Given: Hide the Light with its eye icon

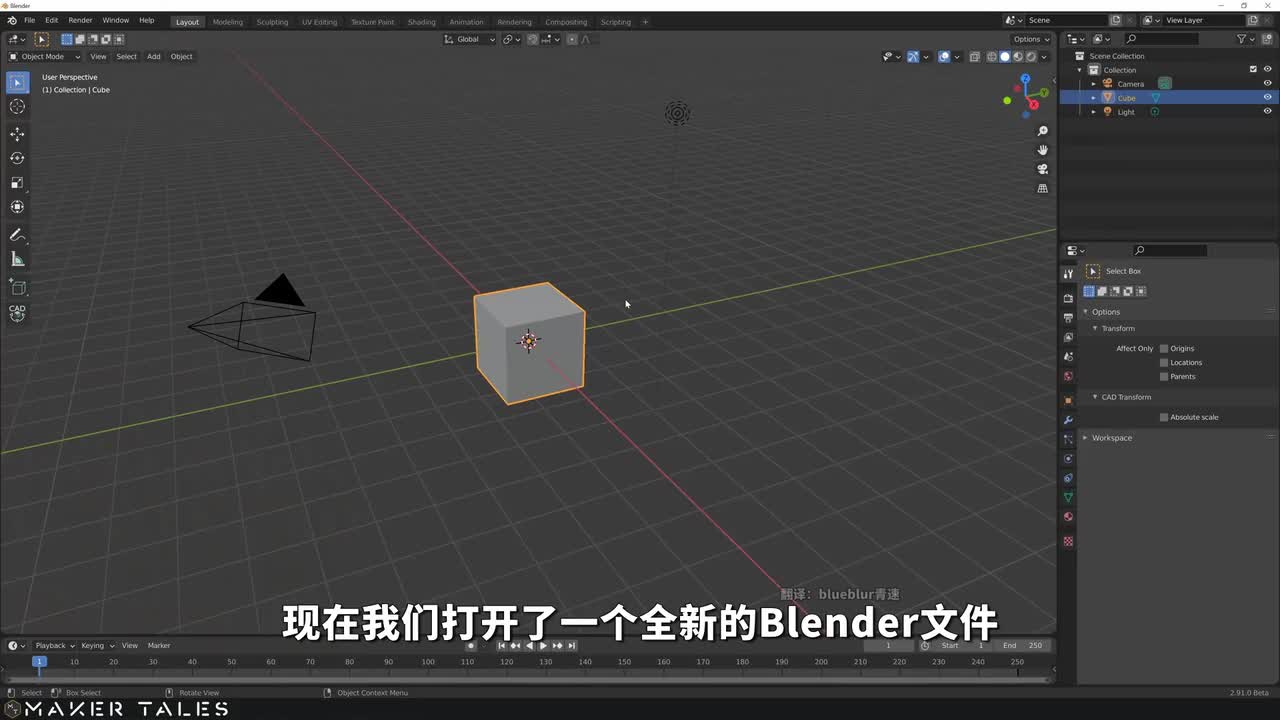Looking at the screenshot, I should tap(1267, 112).
